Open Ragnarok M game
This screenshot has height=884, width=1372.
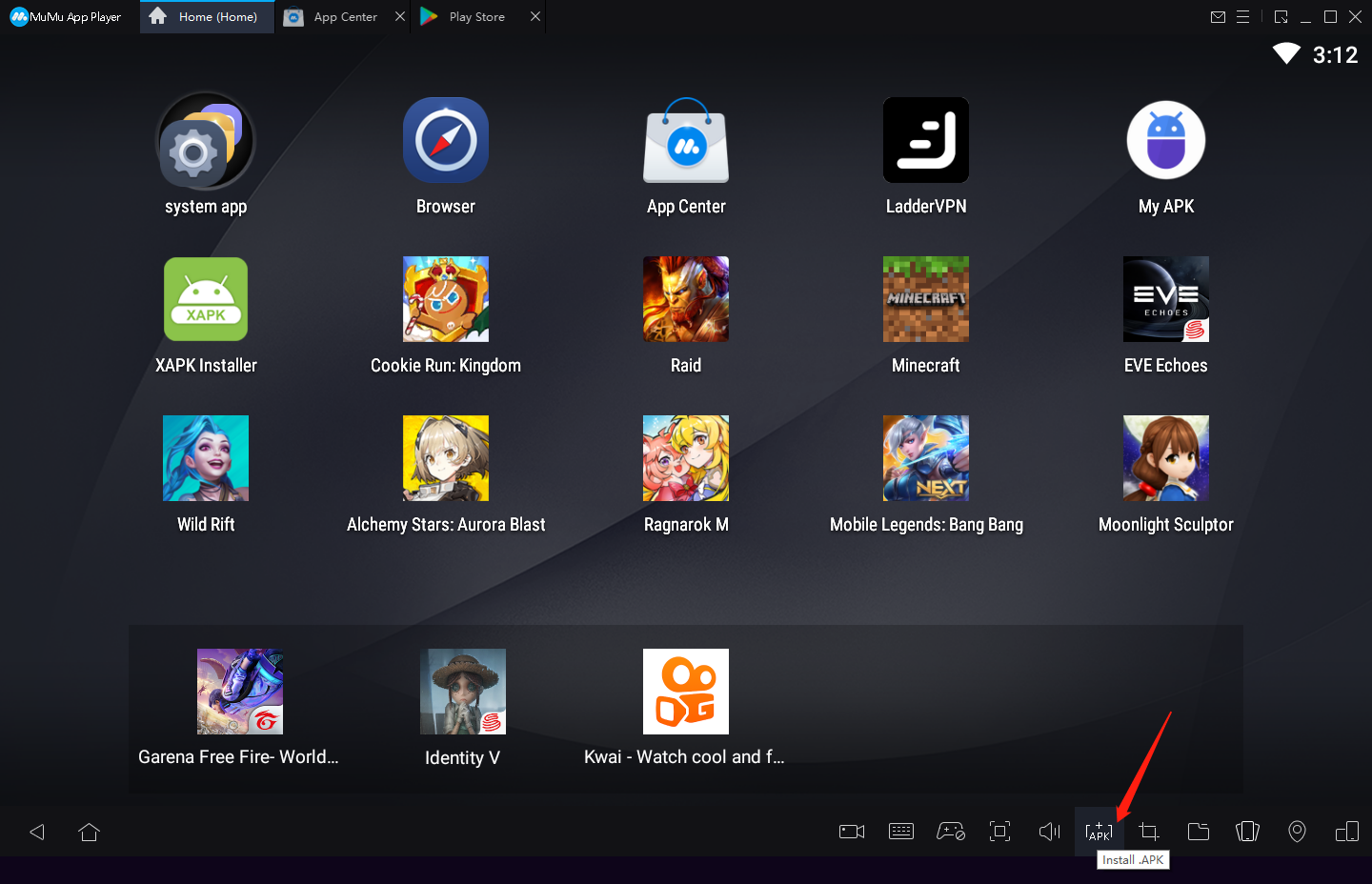[686, 458]
